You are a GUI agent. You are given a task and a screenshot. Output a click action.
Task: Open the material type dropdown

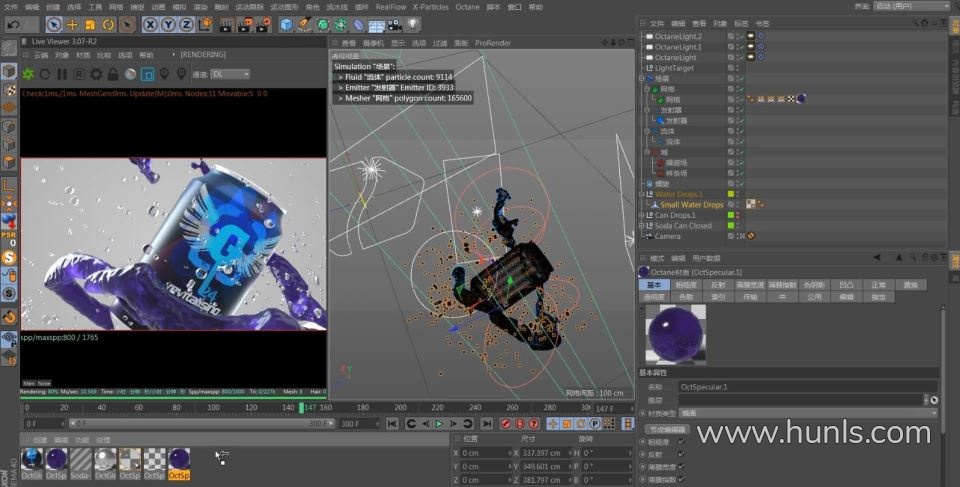tap(808, 413)
